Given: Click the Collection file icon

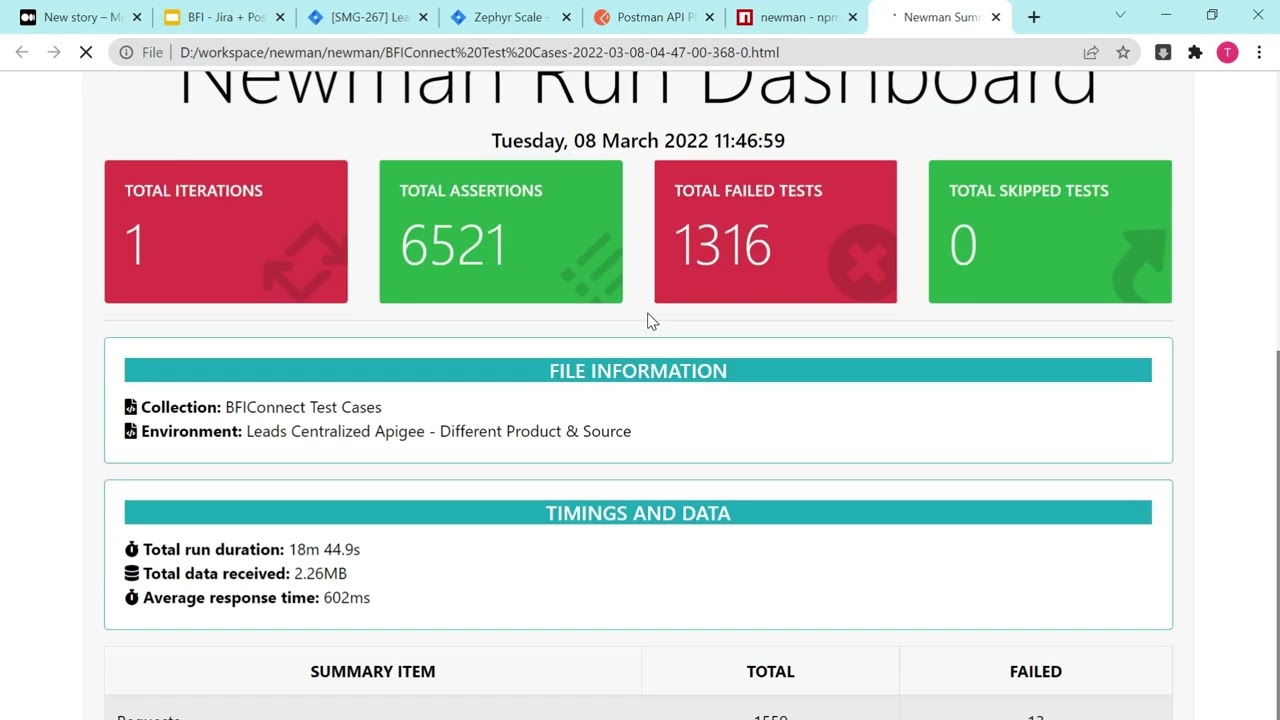Looking at the screenshot, I should click(x=130, y=407).
